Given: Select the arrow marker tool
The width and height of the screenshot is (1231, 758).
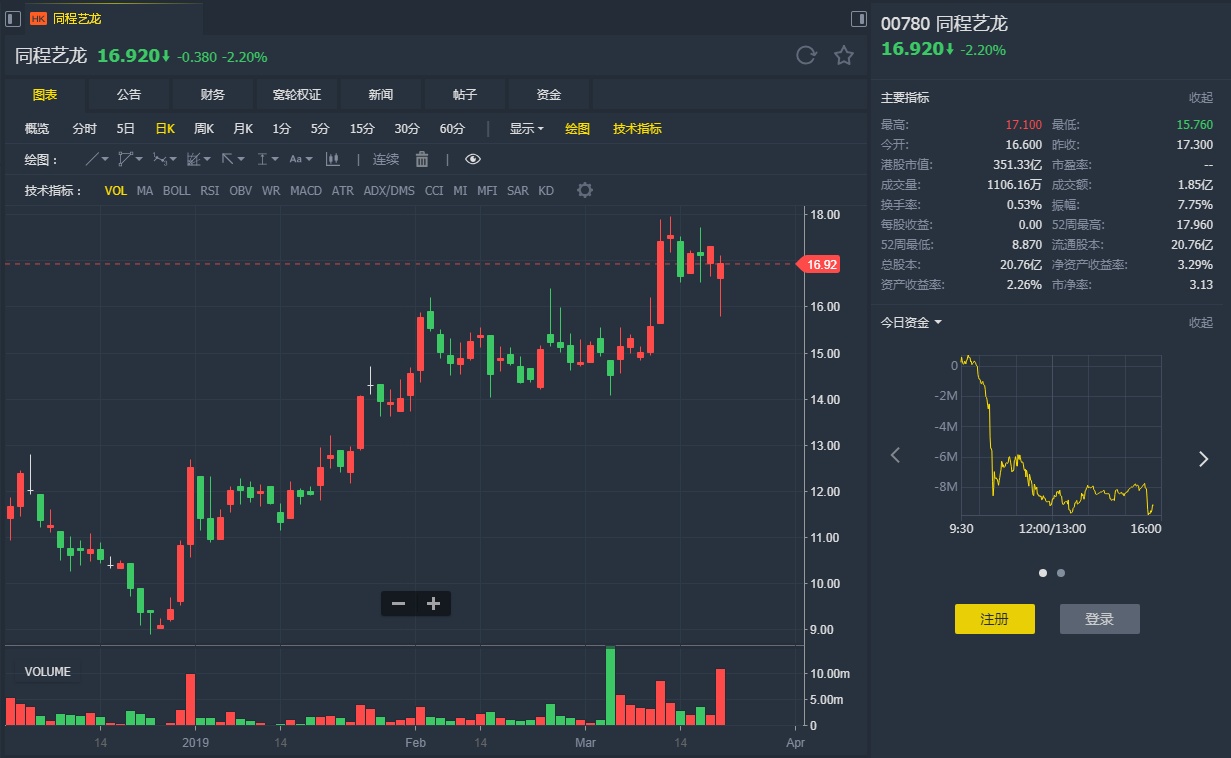Looking at the screenshot, I should coord(227,159).
